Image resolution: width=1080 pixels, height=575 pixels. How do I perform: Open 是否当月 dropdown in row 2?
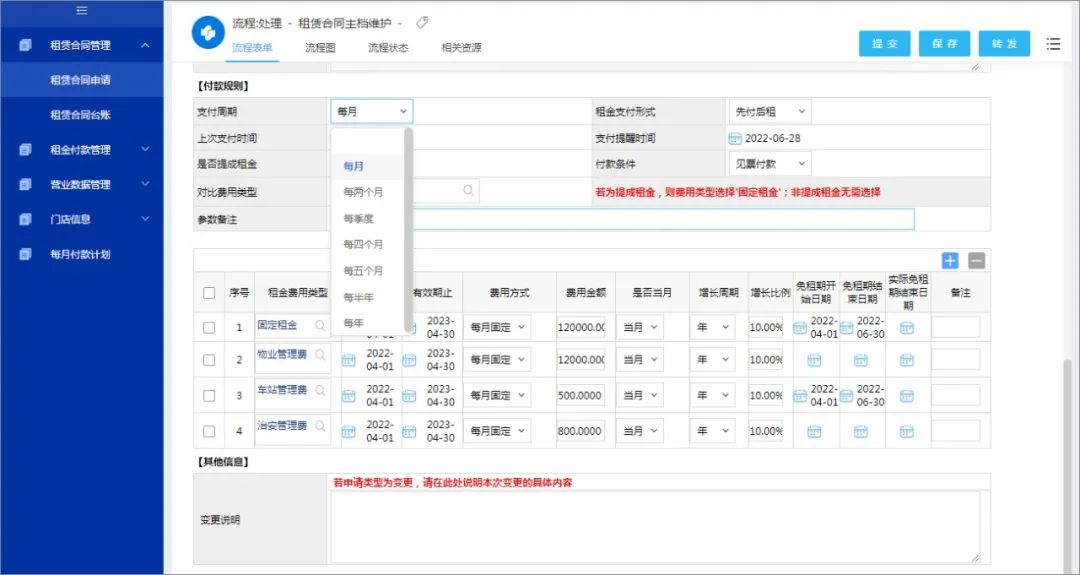tap(641, 360)
